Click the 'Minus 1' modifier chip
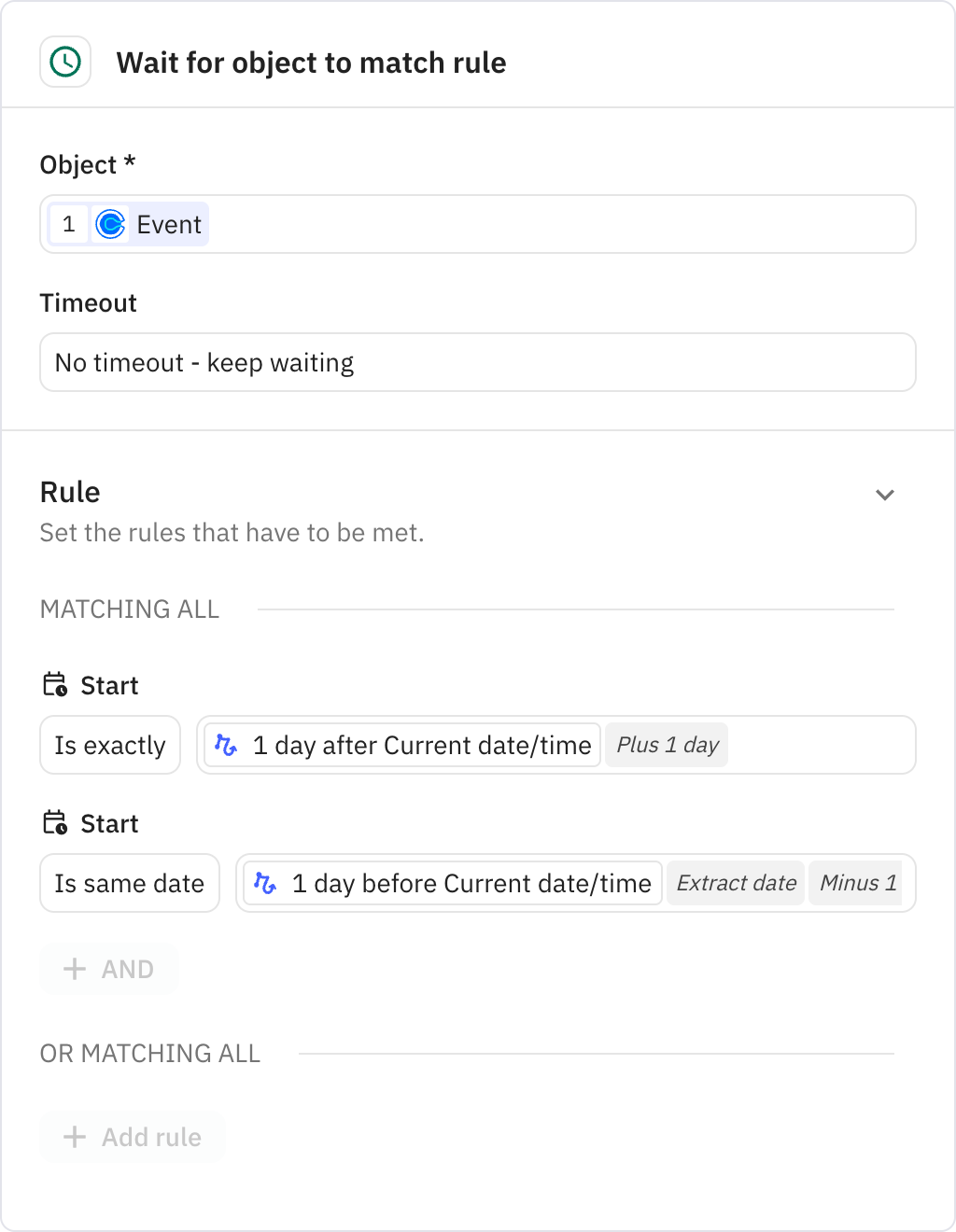Screen dimensions: 956x1232 [x=857, y=883]
